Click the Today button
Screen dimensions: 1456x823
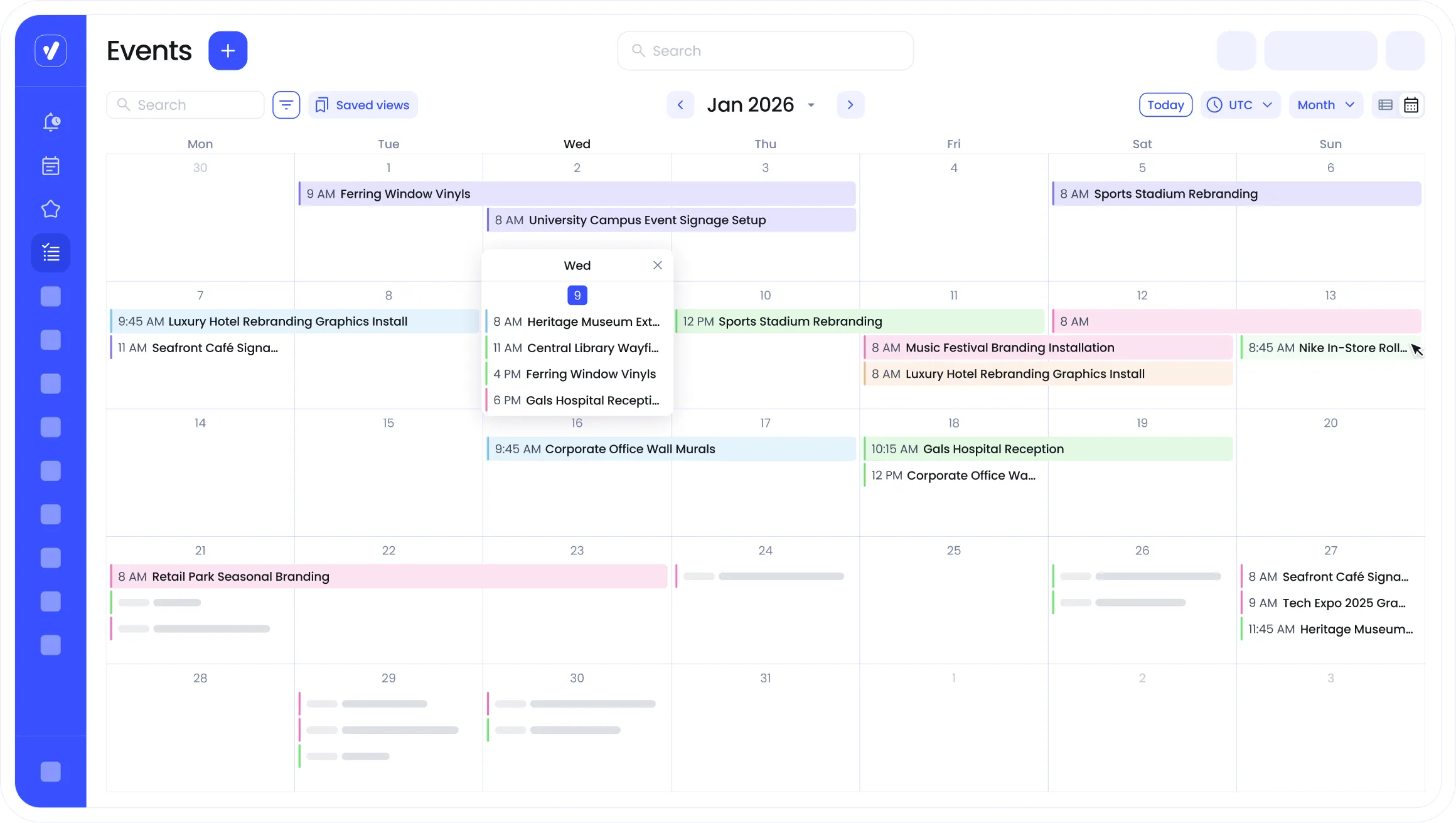pyautogui.click(x=1165, y=105)
